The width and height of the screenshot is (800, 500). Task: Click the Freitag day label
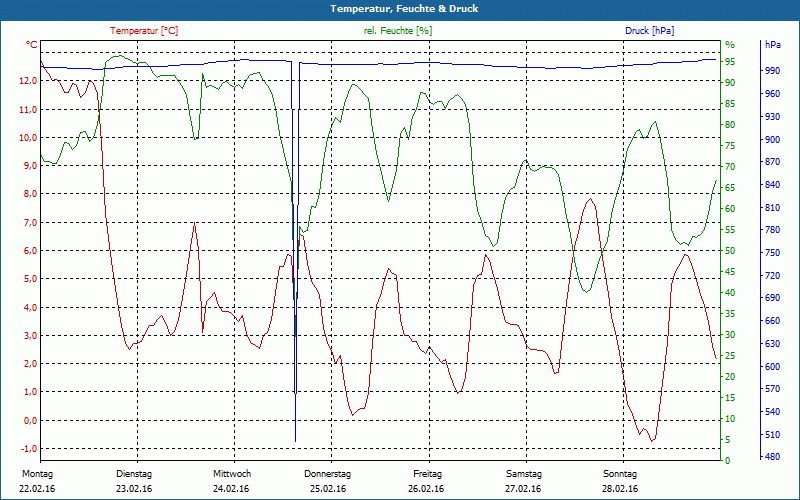click(428, 474)
